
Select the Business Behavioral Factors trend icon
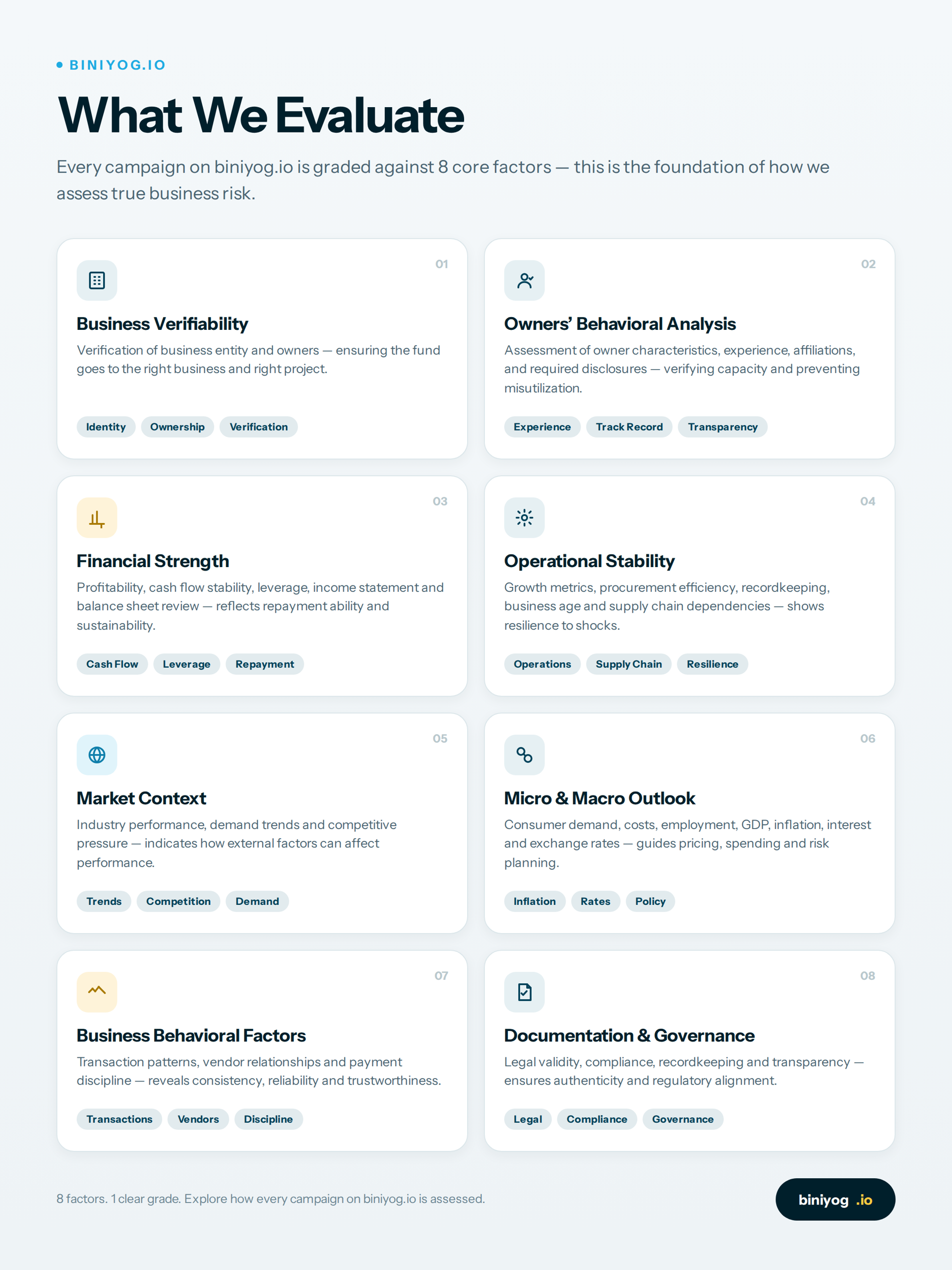click(x=97, y=992)
